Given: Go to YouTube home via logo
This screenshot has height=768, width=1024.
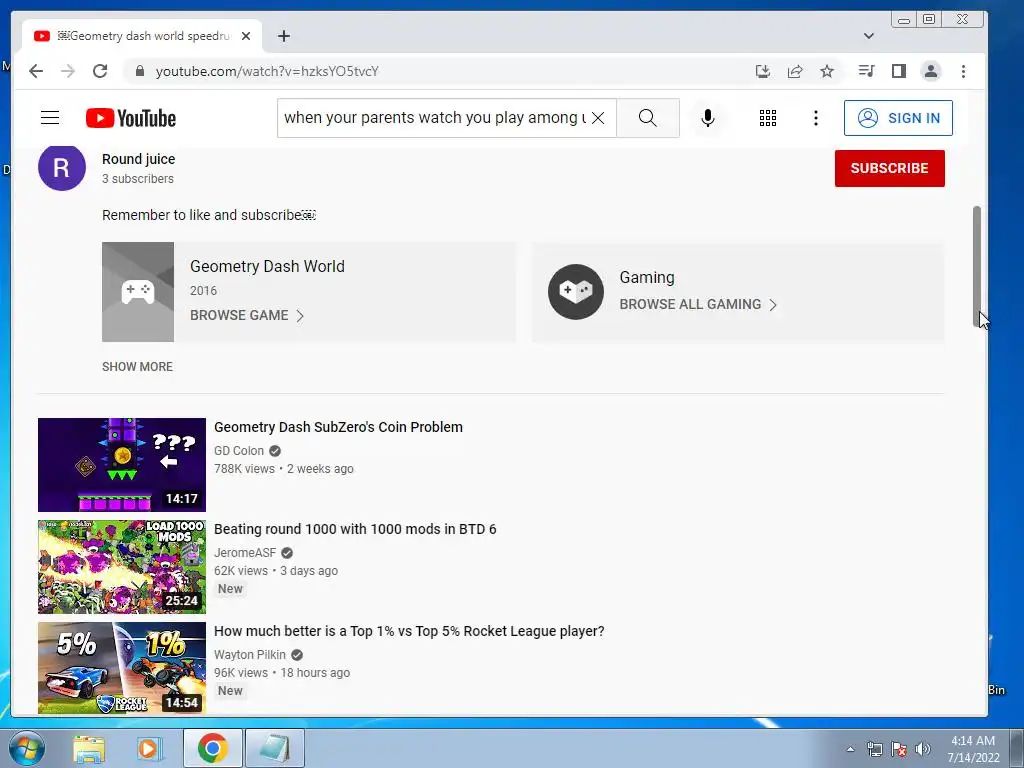Looking at the screenshot, I should coord(131,118).
